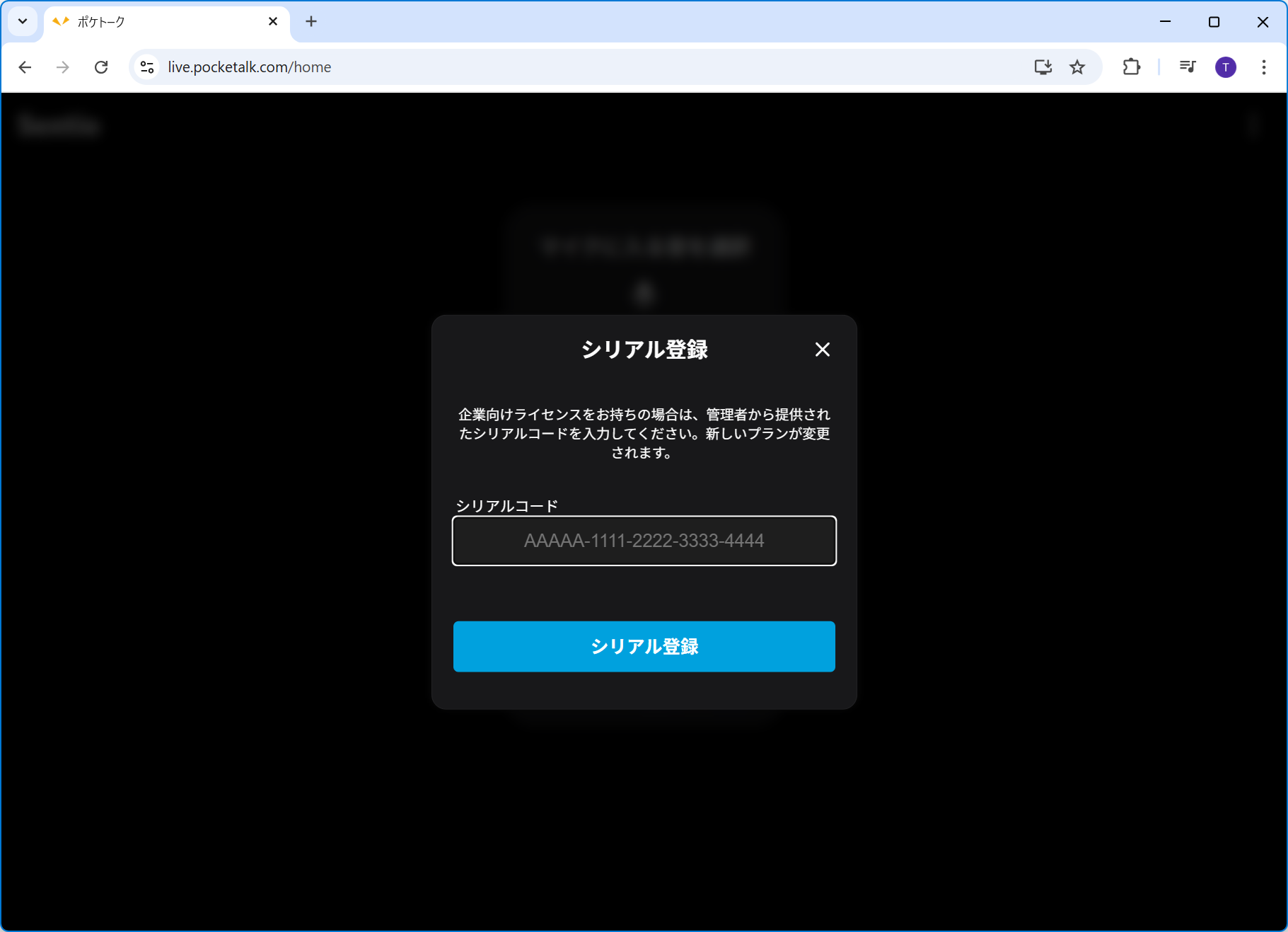Reload the current page
This screenshot has height=932, width=1288.
(101, 67)
